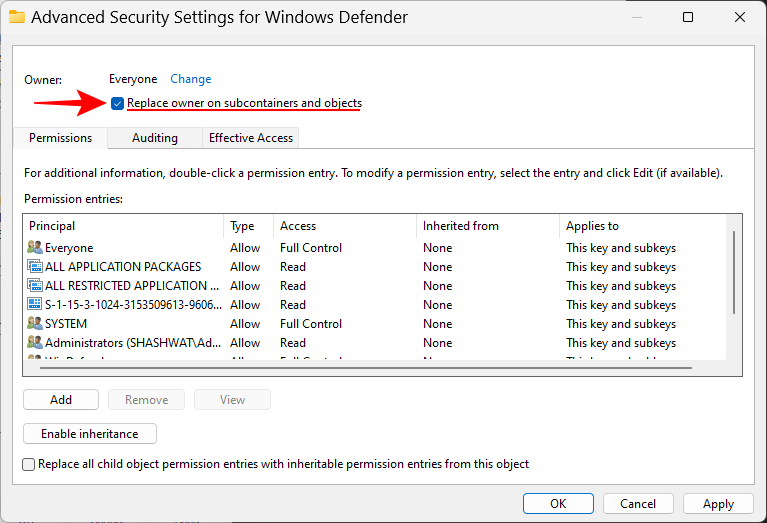Click the folder icon in the title bar
767x523 pixels.
[x=17, y=17]
